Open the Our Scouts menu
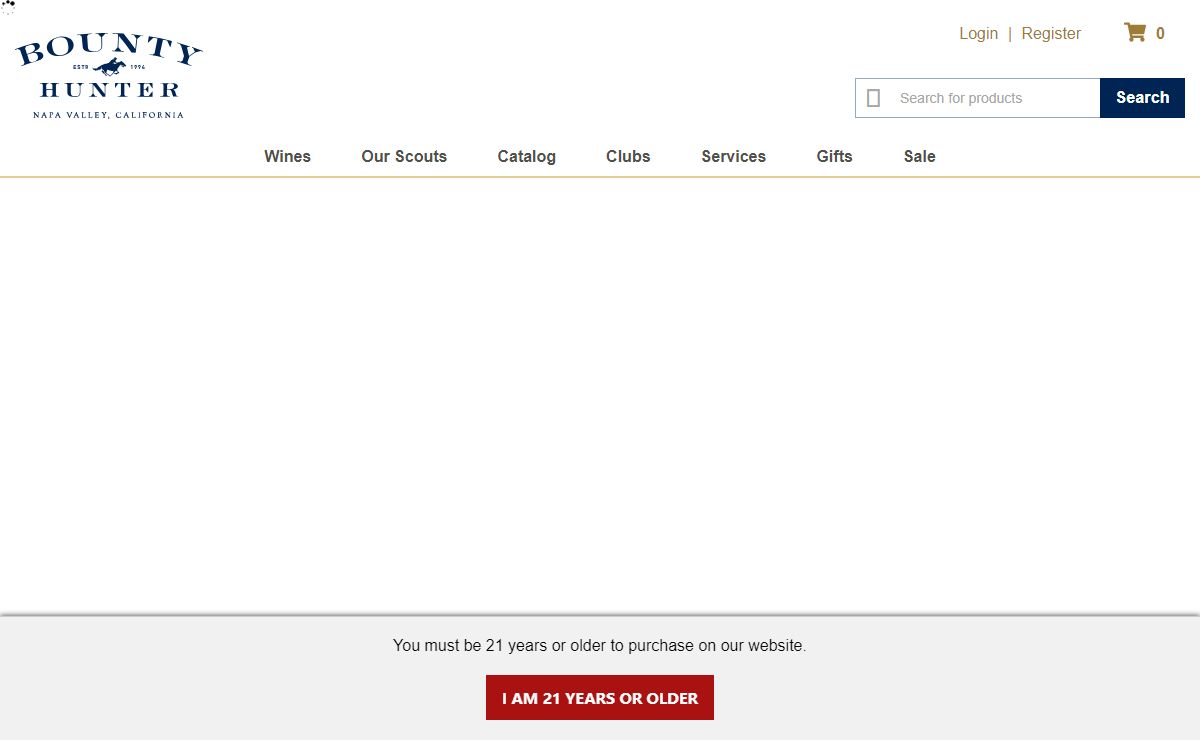Image resolution: width=1200 pixels, height=740 pixels. click(x=404, y=156)
